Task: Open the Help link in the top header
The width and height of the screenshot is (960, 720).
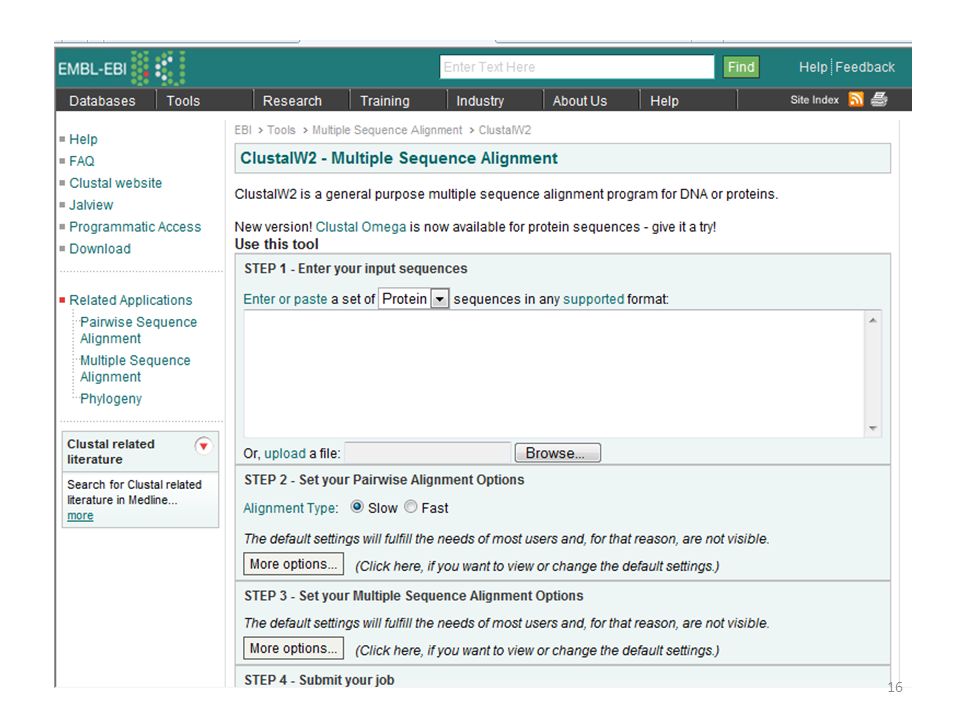Action: 813,67
